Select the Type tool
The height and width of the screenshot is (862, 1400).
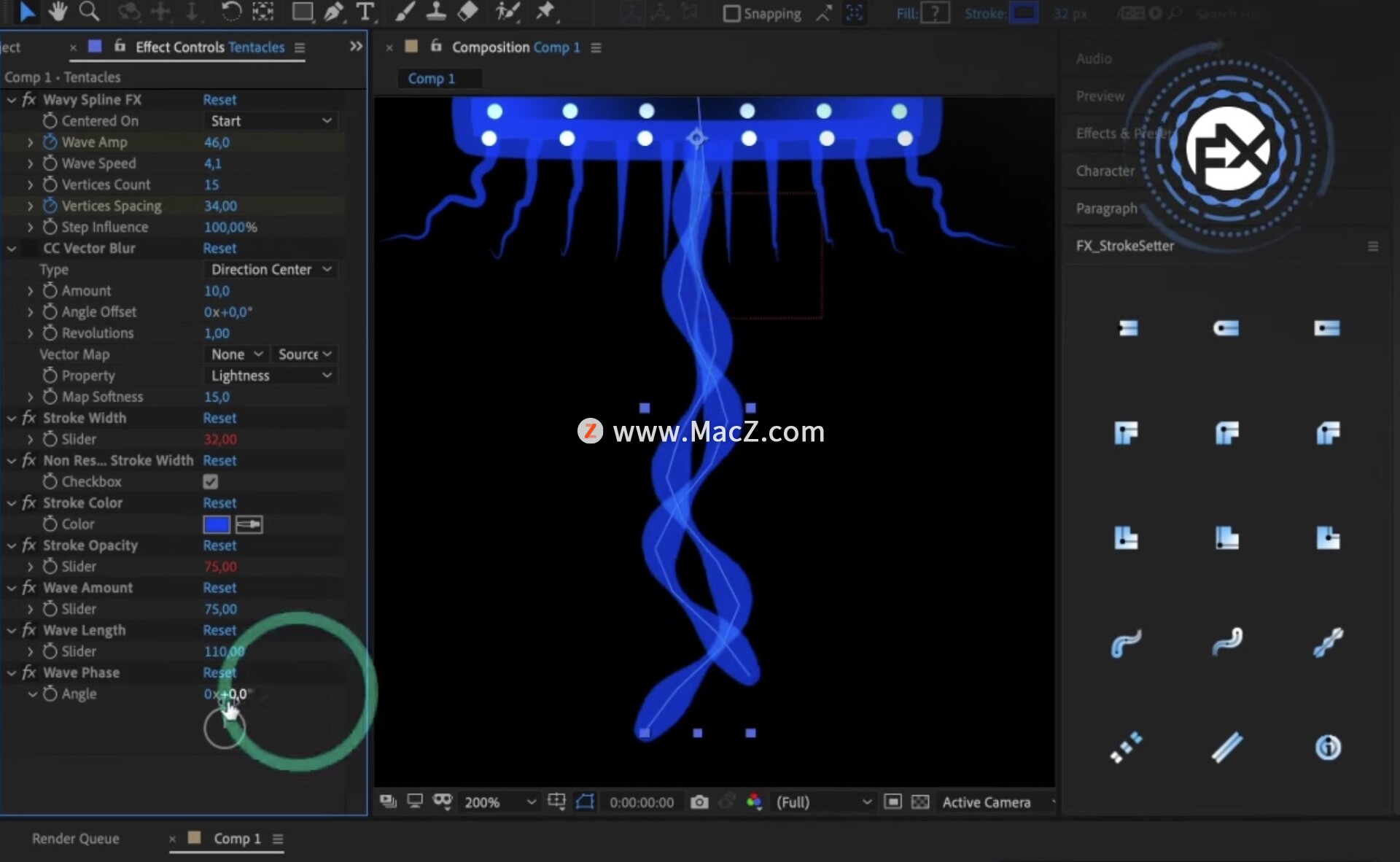tap(365, 12)
